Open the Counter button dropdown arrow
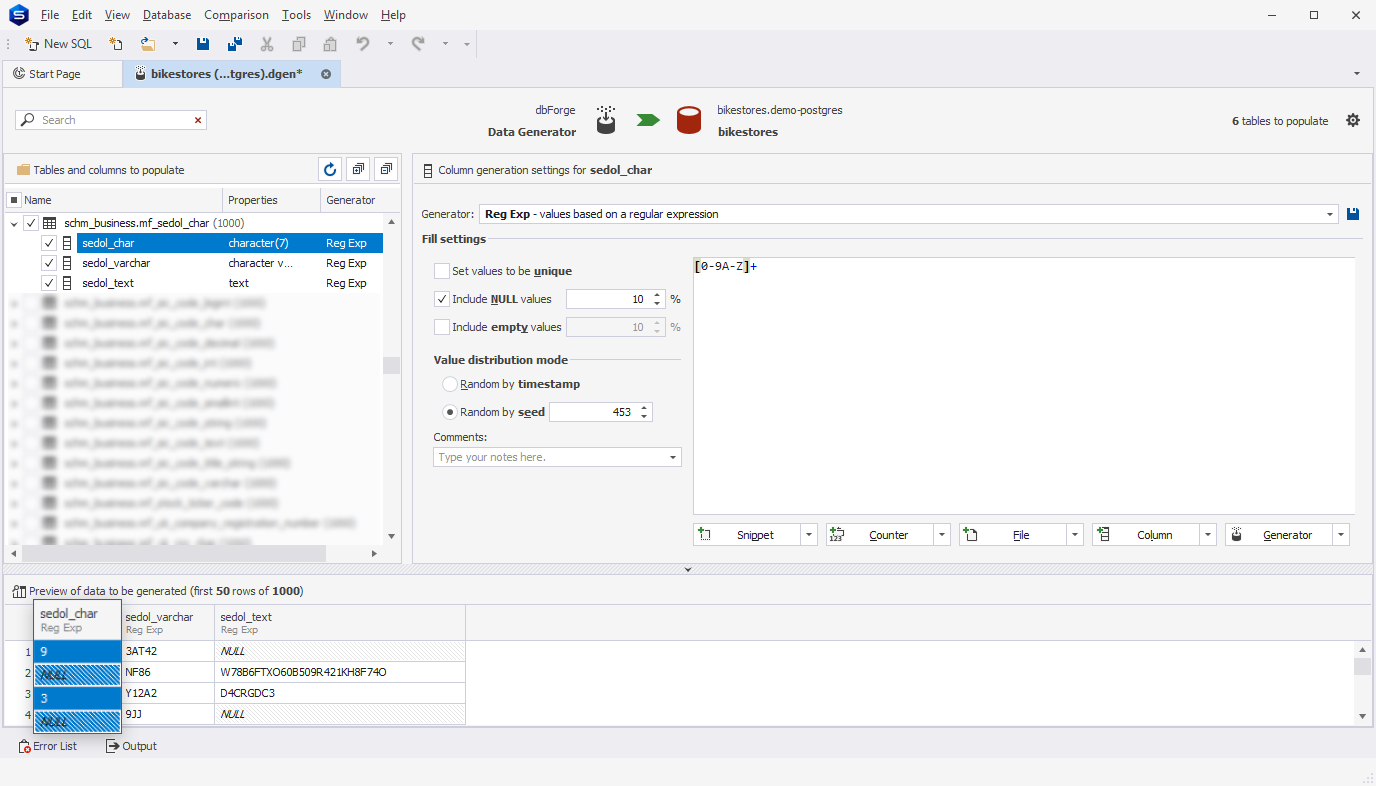 [942, 535]
